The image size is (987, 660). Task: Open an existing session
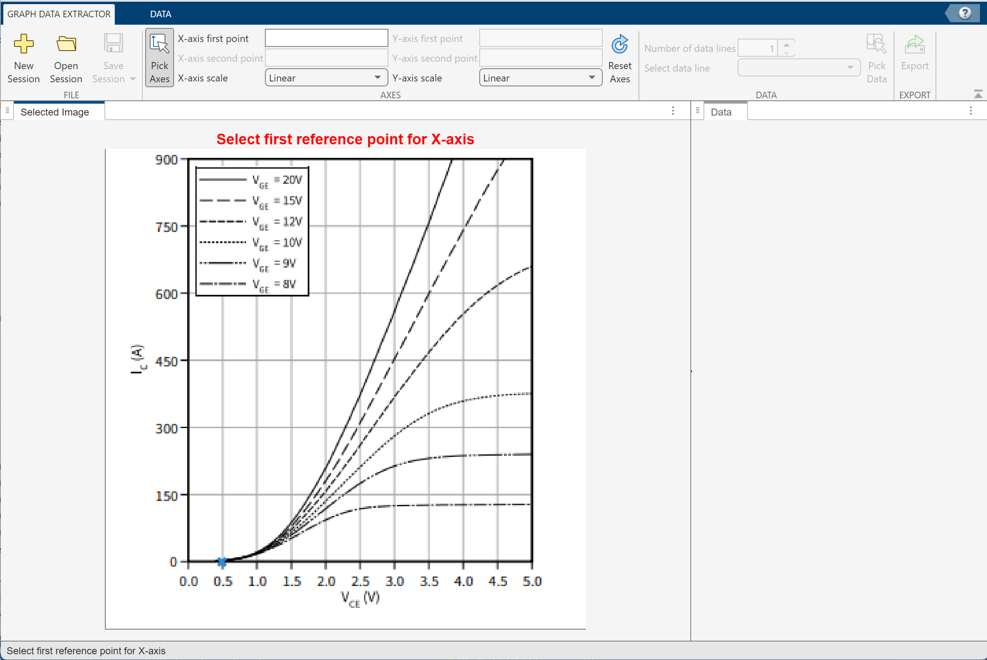(65, 56)
